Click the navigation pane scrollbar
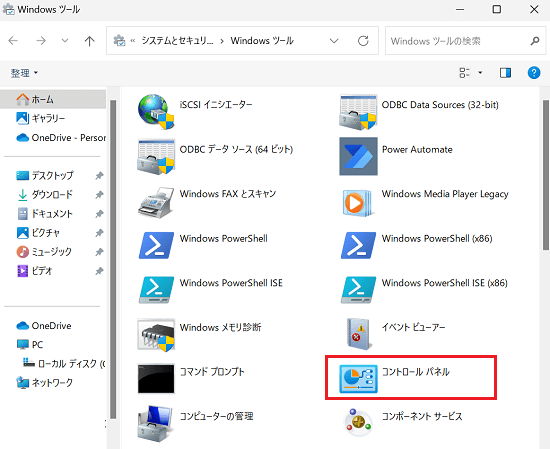Screen dimensions: 550x449 pos(113,259)
